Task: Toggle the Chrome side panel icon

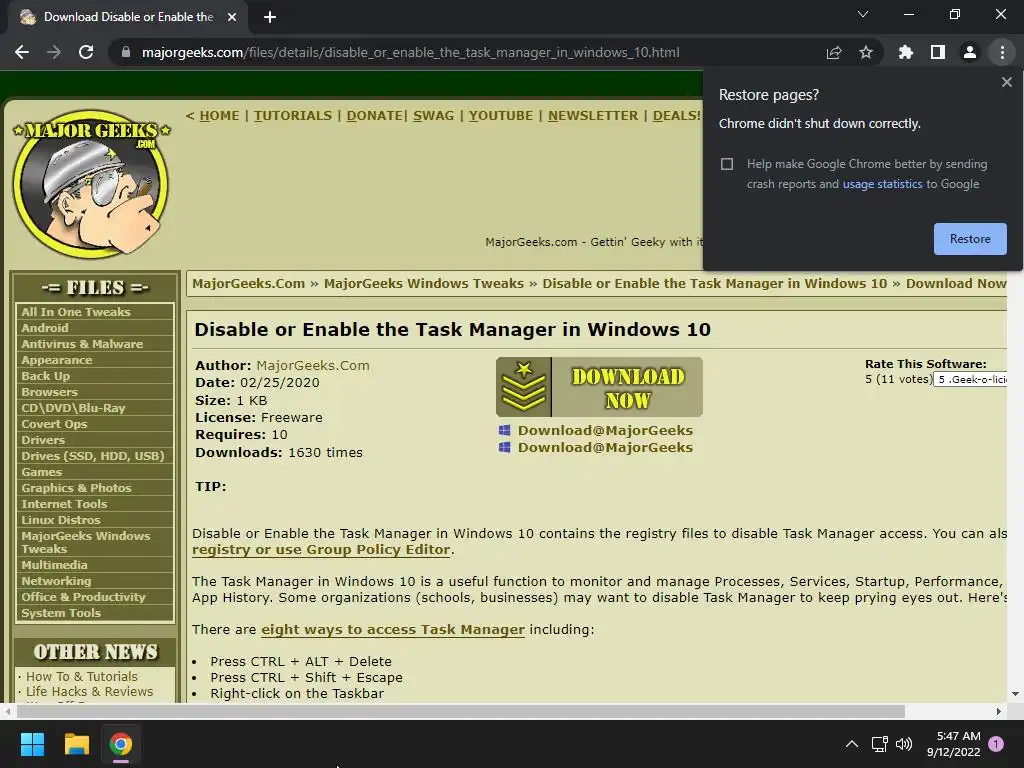Action: click(938, 52)
